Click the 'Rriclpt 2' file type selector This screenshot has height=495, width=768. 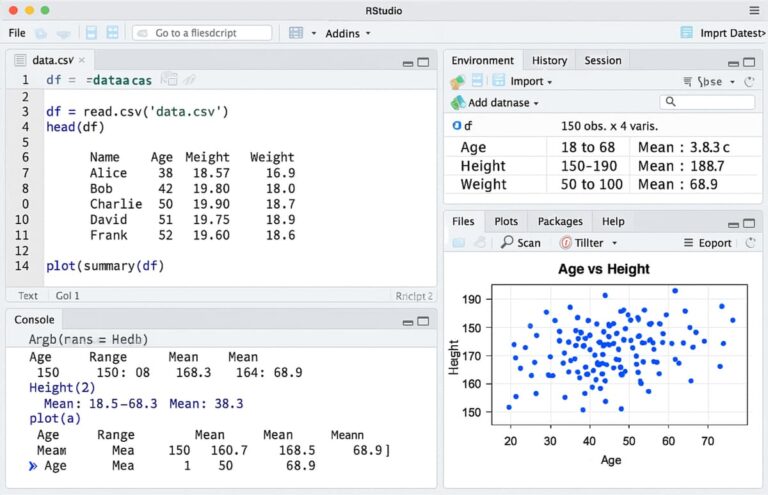click(x=414, y=296)
